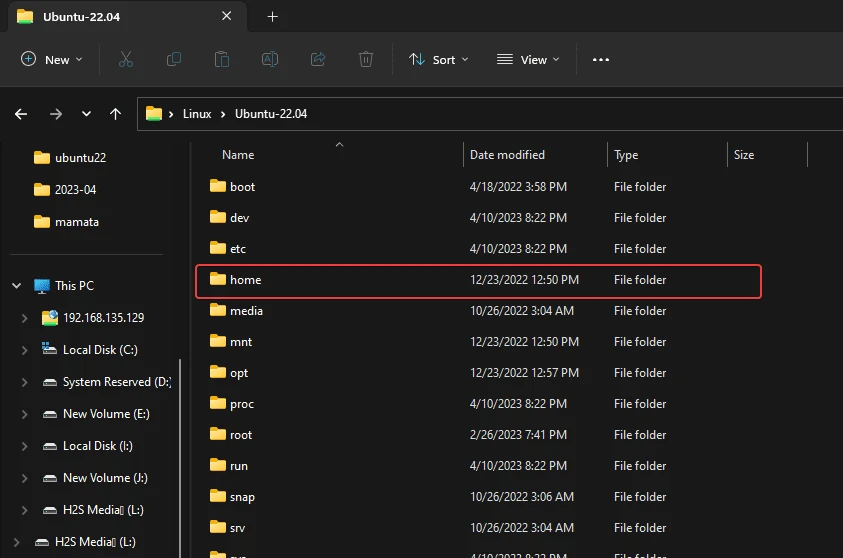Click the folder icon in address bar

pos(154,114)
